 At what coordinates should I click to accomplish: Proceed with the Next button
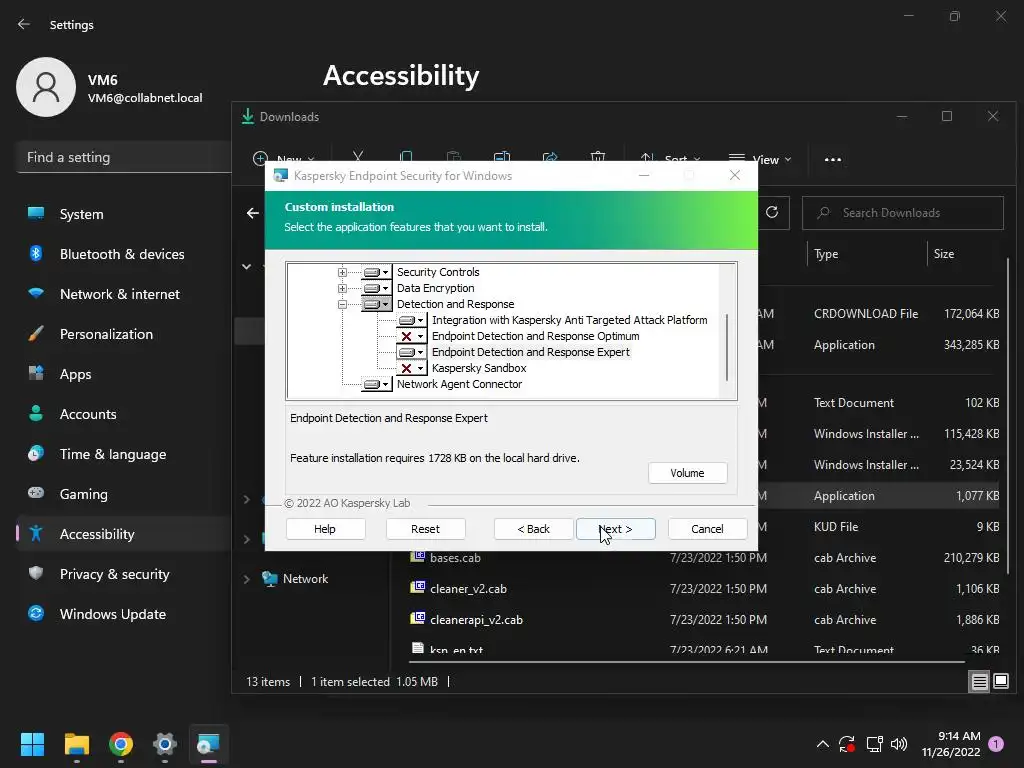[616, 529]
